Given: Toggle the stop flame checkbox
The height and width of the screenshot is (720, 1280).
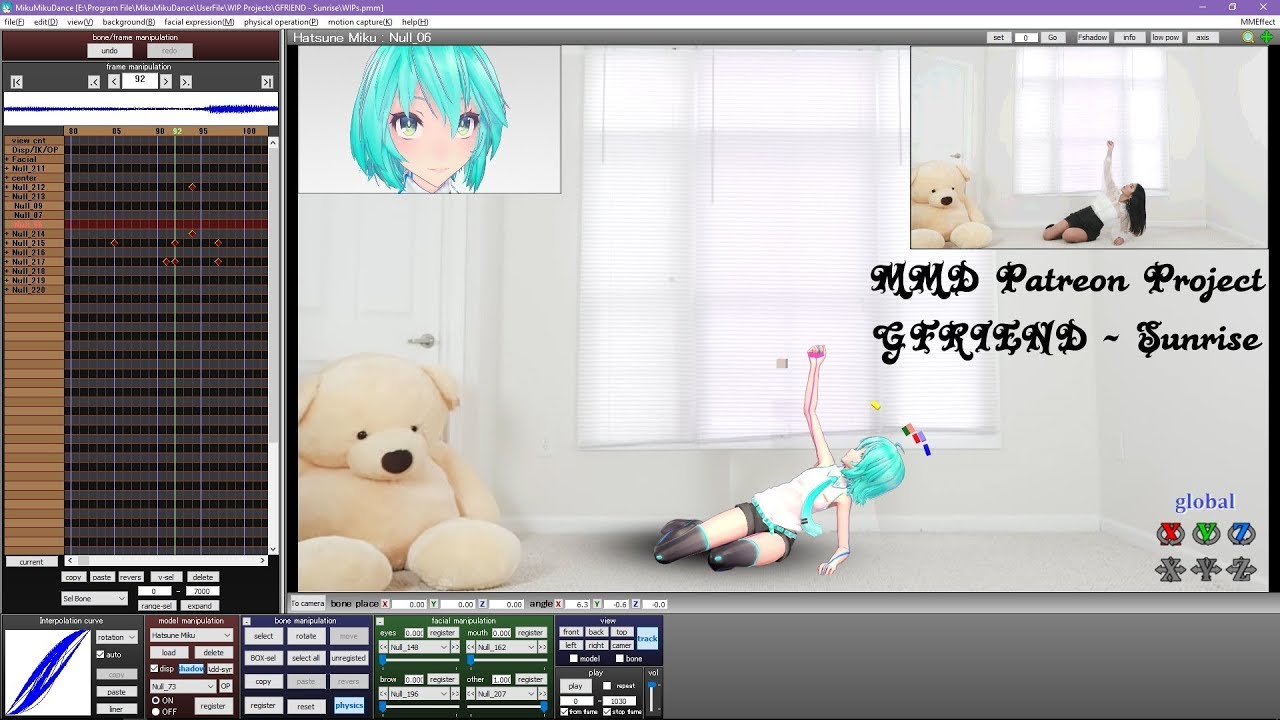Looking at the screenshot, I should (x=605, y=711).
